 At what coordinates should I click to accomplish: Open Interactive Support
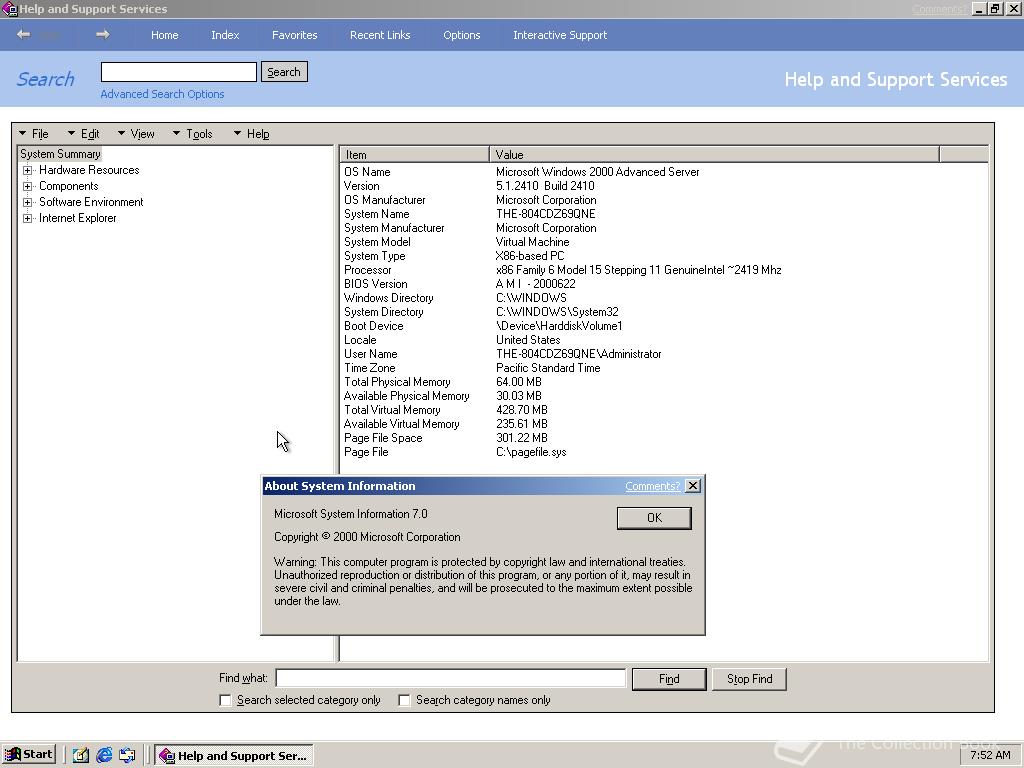(x=560, y=35)
